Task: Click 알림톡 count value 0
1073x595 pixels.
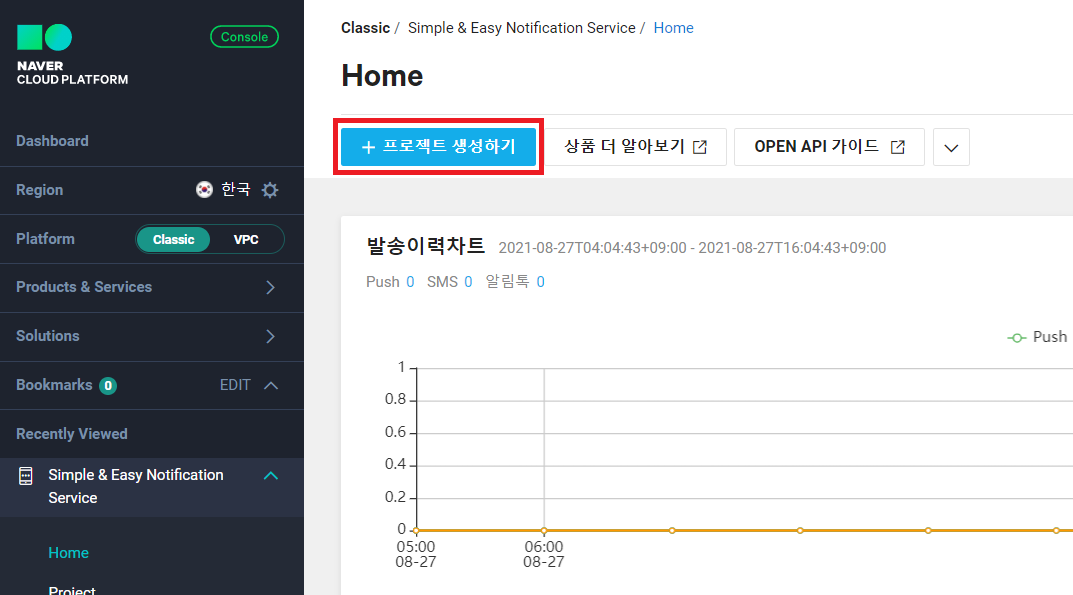Action: 541,282
